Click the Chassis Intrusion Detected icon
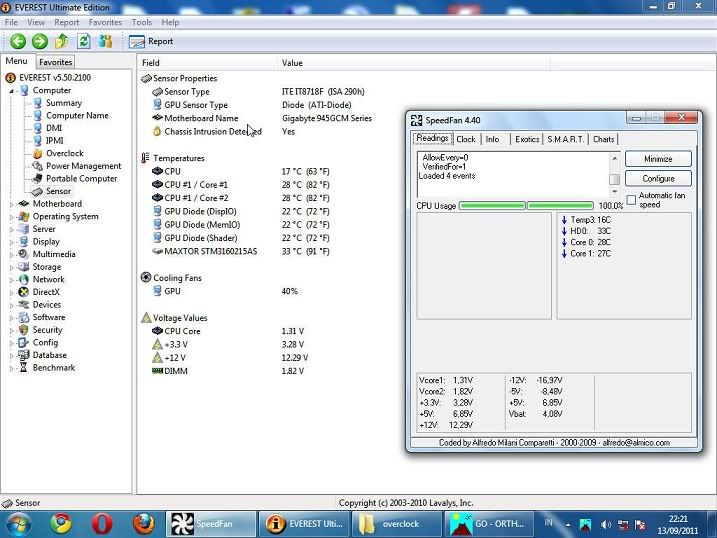Image resolution: width=717 pixels, height=538 pixels. [157, 132]
